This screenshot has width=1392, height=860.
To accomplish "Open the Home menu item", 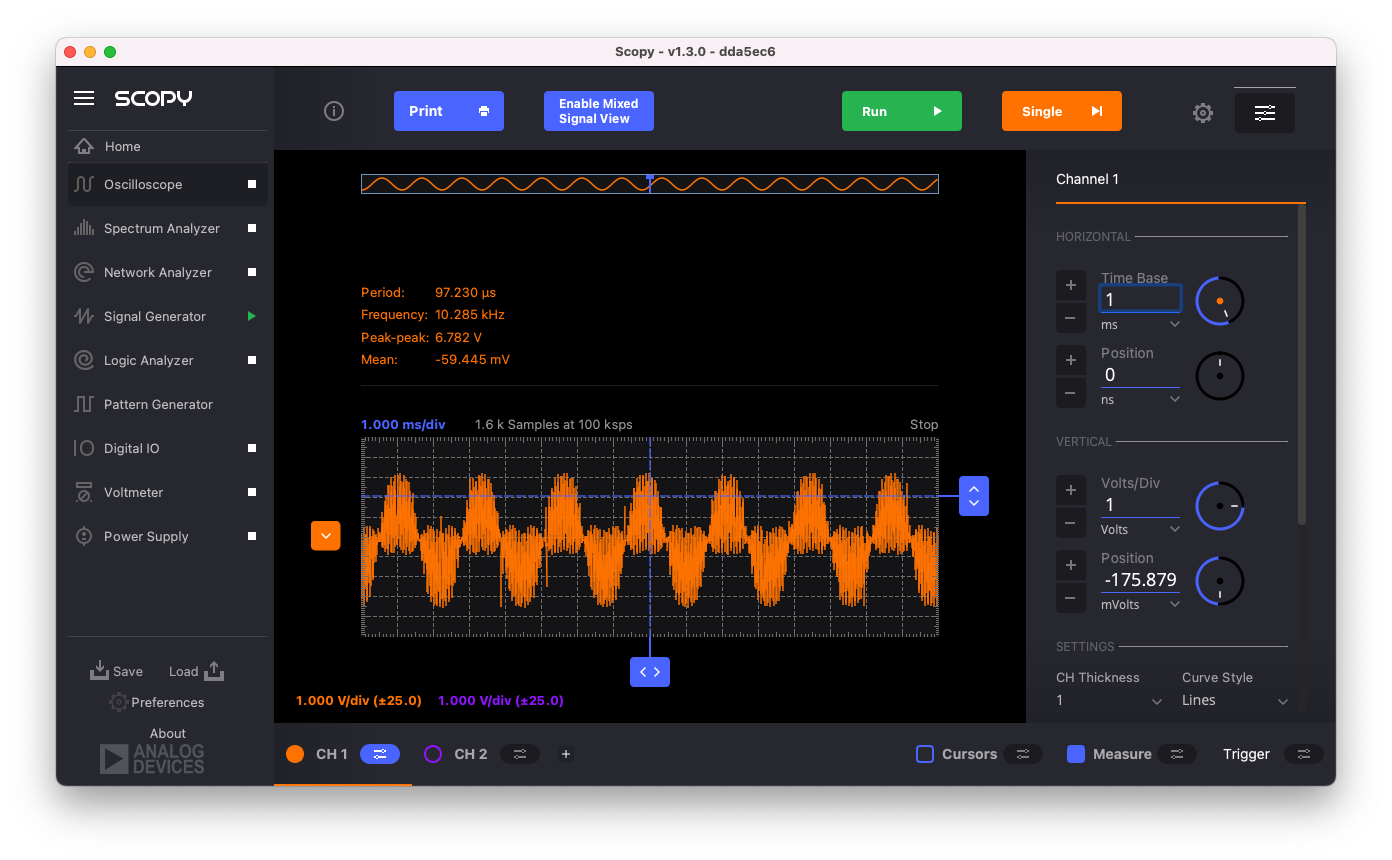I will point(168,146).
